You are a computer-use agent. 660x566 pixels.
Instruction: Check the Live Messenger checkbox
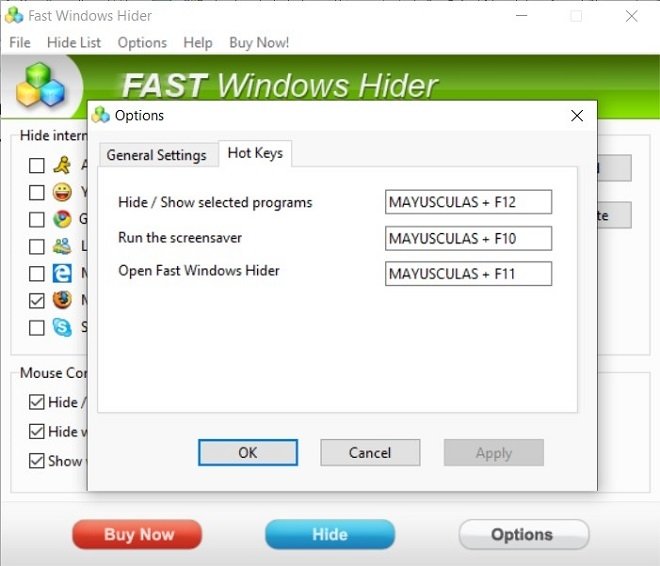point(37,247)
